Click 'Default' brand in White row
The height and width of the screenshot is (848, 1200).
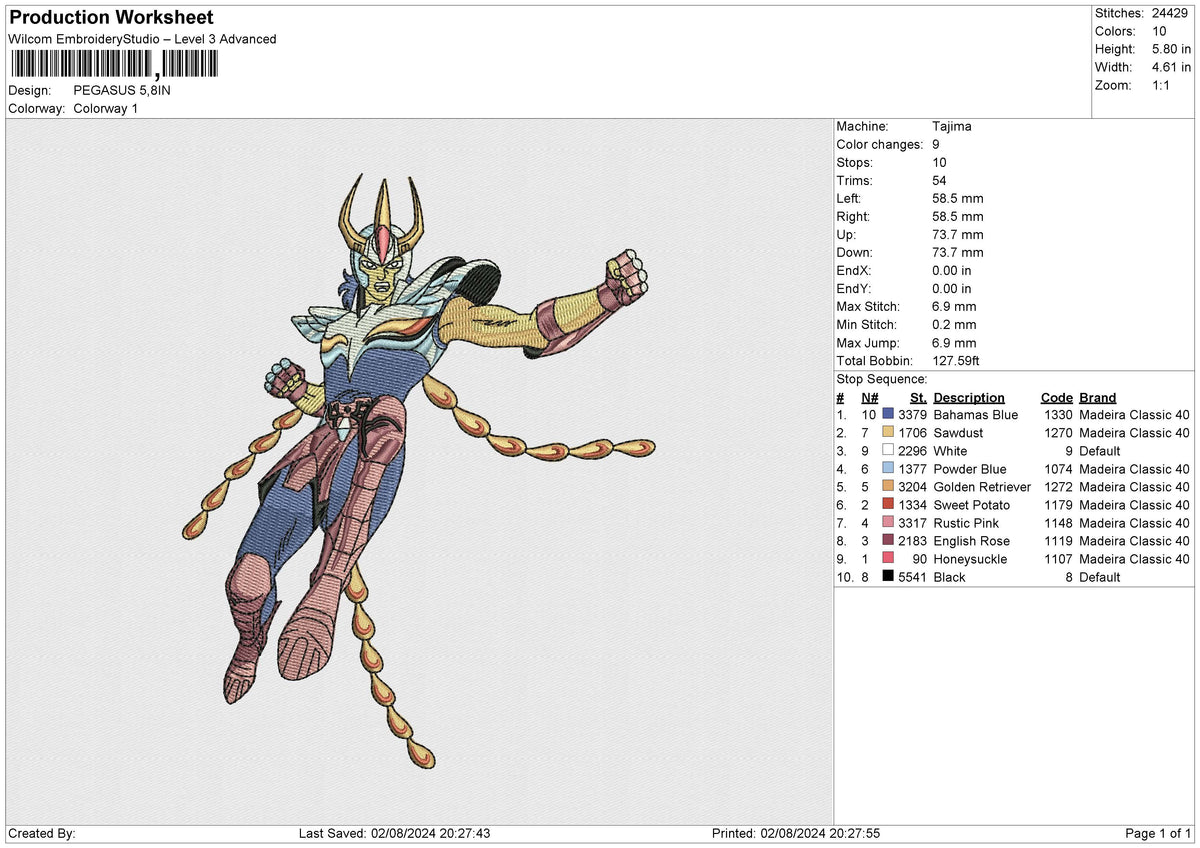click(1100, 451)
